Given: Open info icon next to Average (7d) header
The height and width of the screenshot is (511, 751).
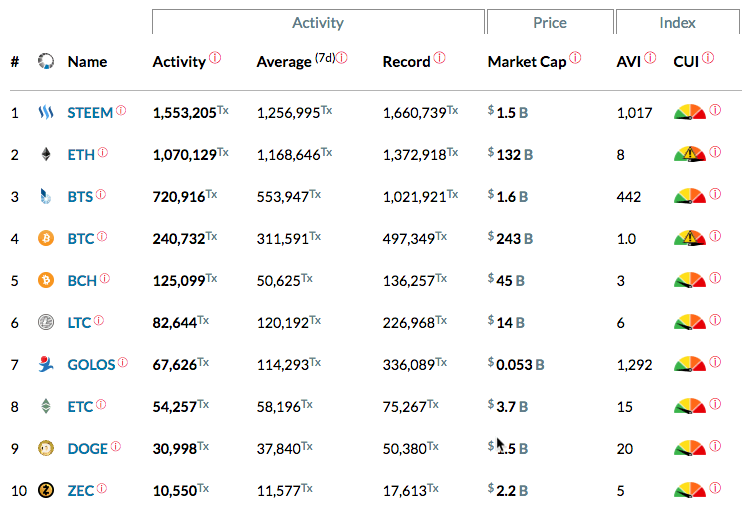Looking at the screenshot, I should (x=341, y=58).
